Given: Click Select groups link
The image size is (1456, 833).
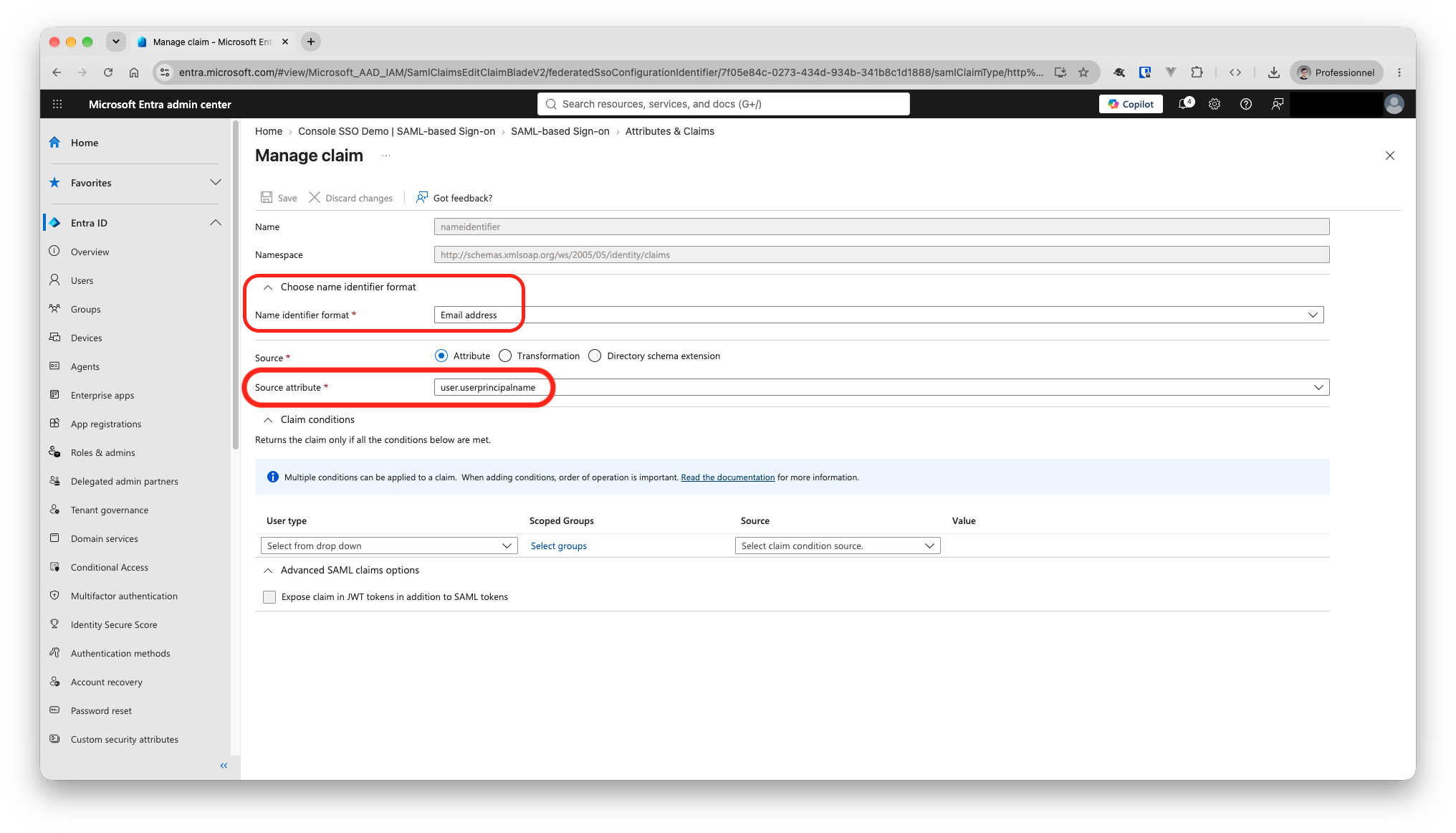Looking at the screenshot, I should [559, 546].
